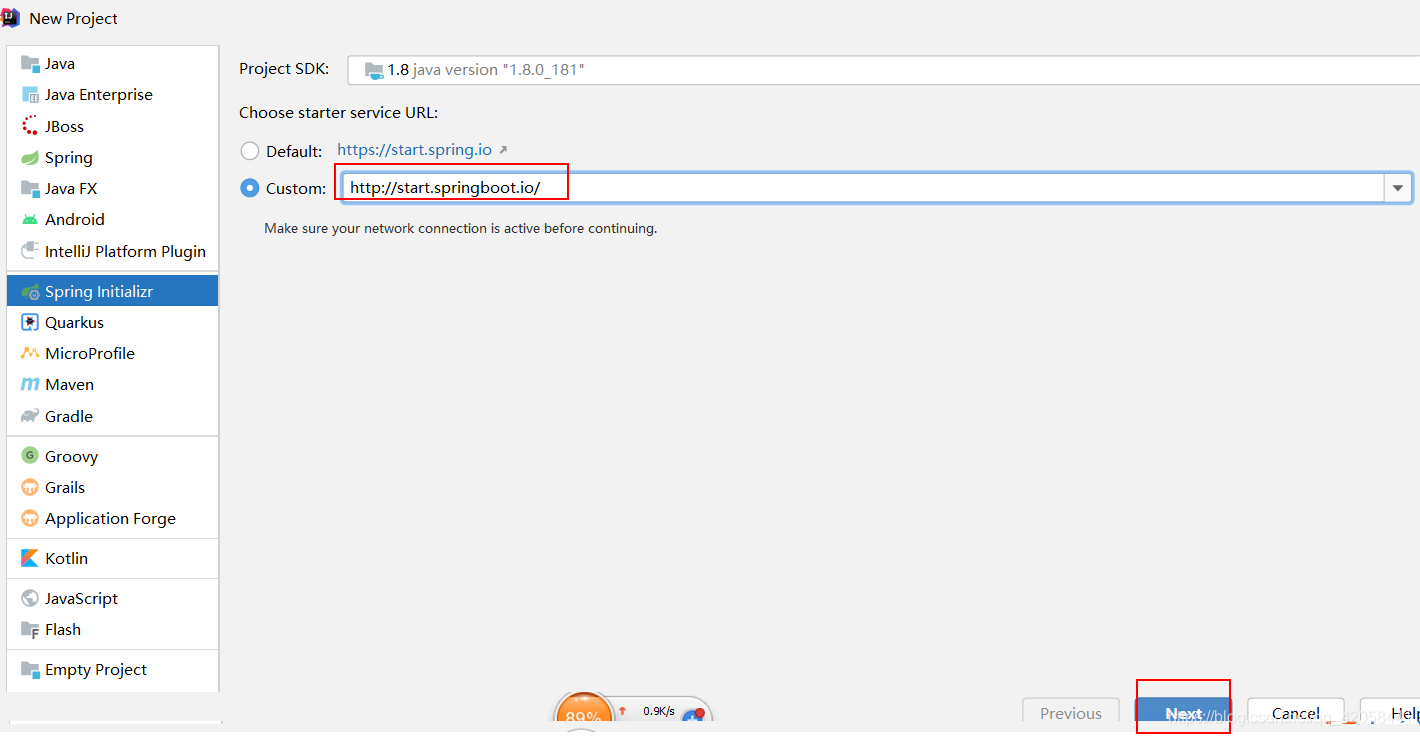1420x736 pixels.
Task: Select Quarkus in the project list
Action: pos(112,323)
